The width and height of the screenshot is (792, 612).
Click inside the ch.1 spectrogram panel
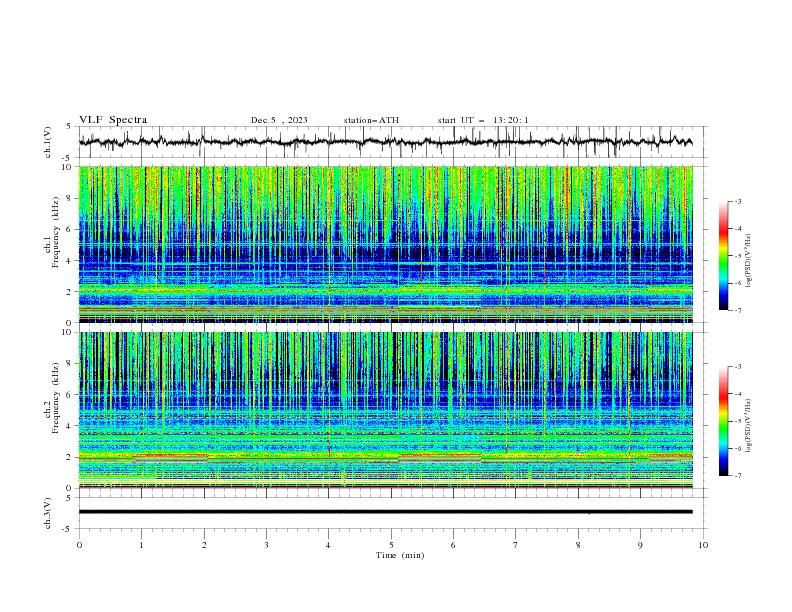[385, 244]
